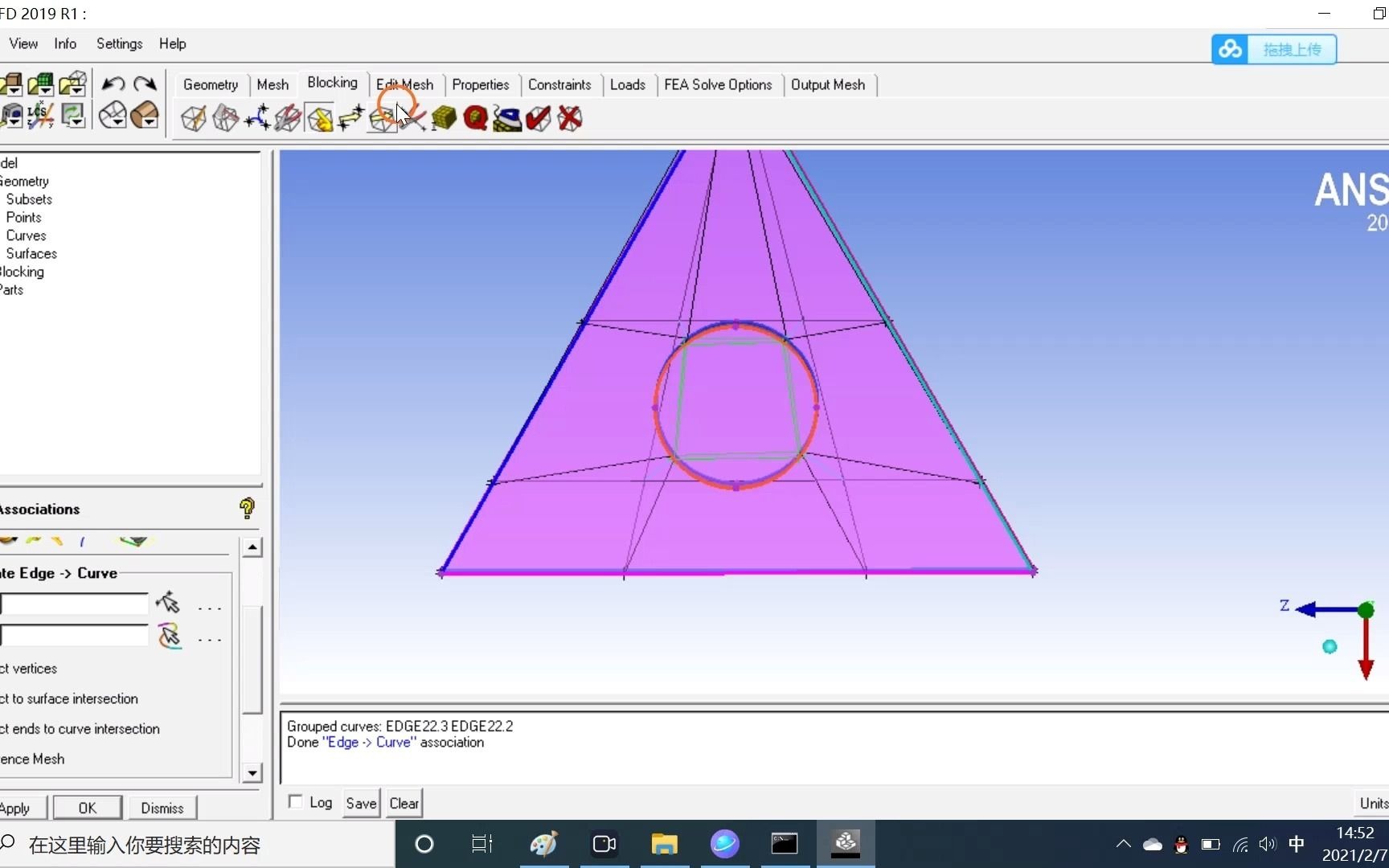Screen dimensions: 1389x868
Task: Click the select edge picker icon
Action: point(168,603)
